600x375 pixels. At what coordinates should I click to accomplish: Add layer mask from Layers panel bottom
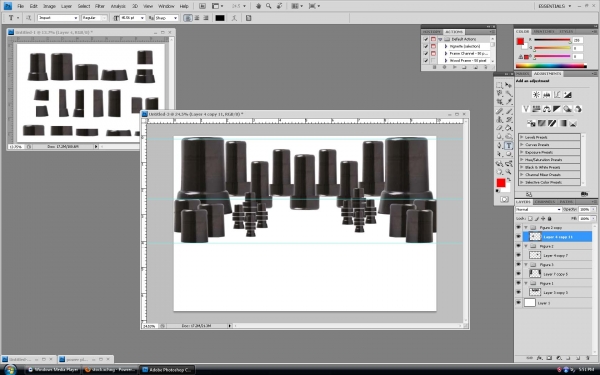pos(549,358)
